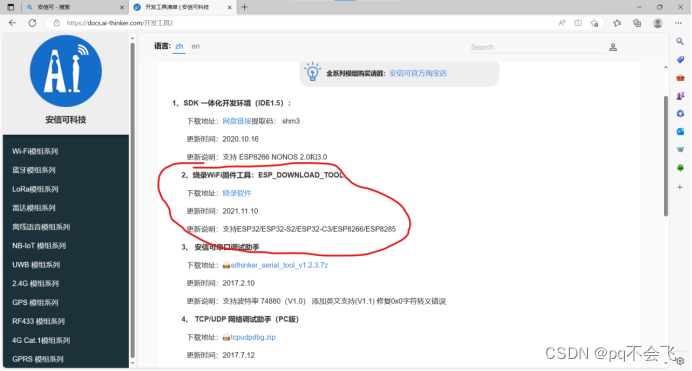Download aithinker_serial_tool_v1.2.3.7z
The image size is (692, 371).
[x=279, y=265]
